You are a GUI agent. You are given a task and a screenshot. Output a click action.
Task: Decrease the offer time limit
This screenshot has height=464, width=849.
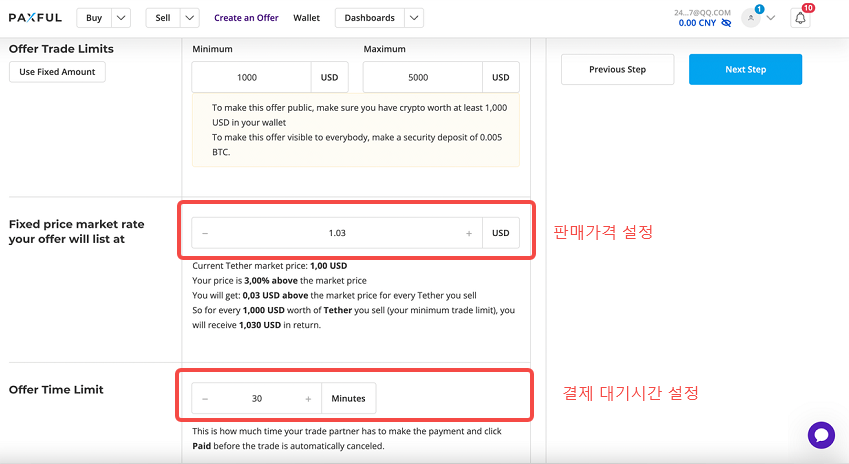coord(205,399)
